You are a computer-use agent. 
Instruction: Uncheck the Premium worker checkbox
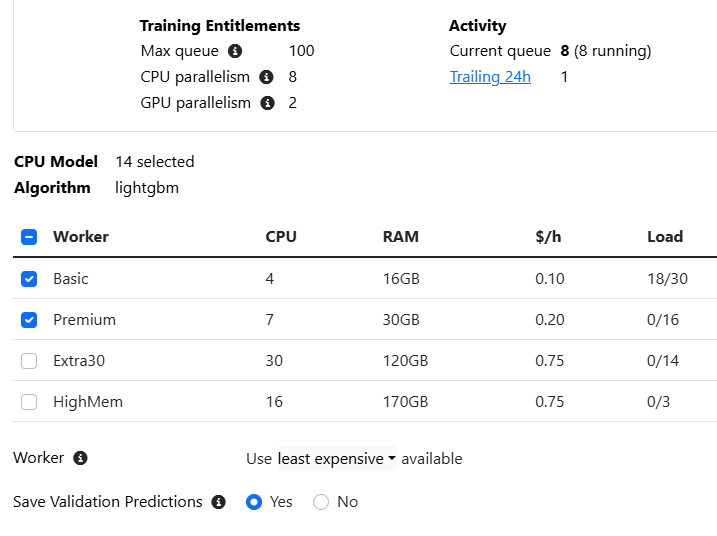point(29,320)
